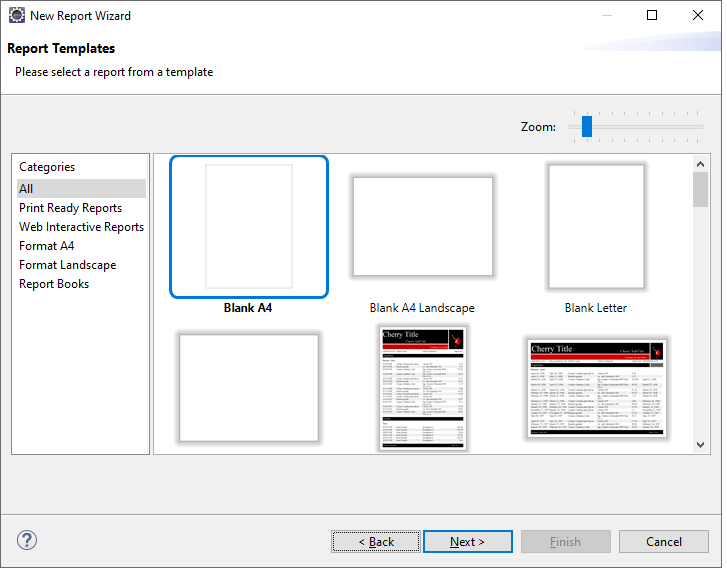Click the Zoom slider track right end
This screenshot has width=727, height=571.
point(703,127)
